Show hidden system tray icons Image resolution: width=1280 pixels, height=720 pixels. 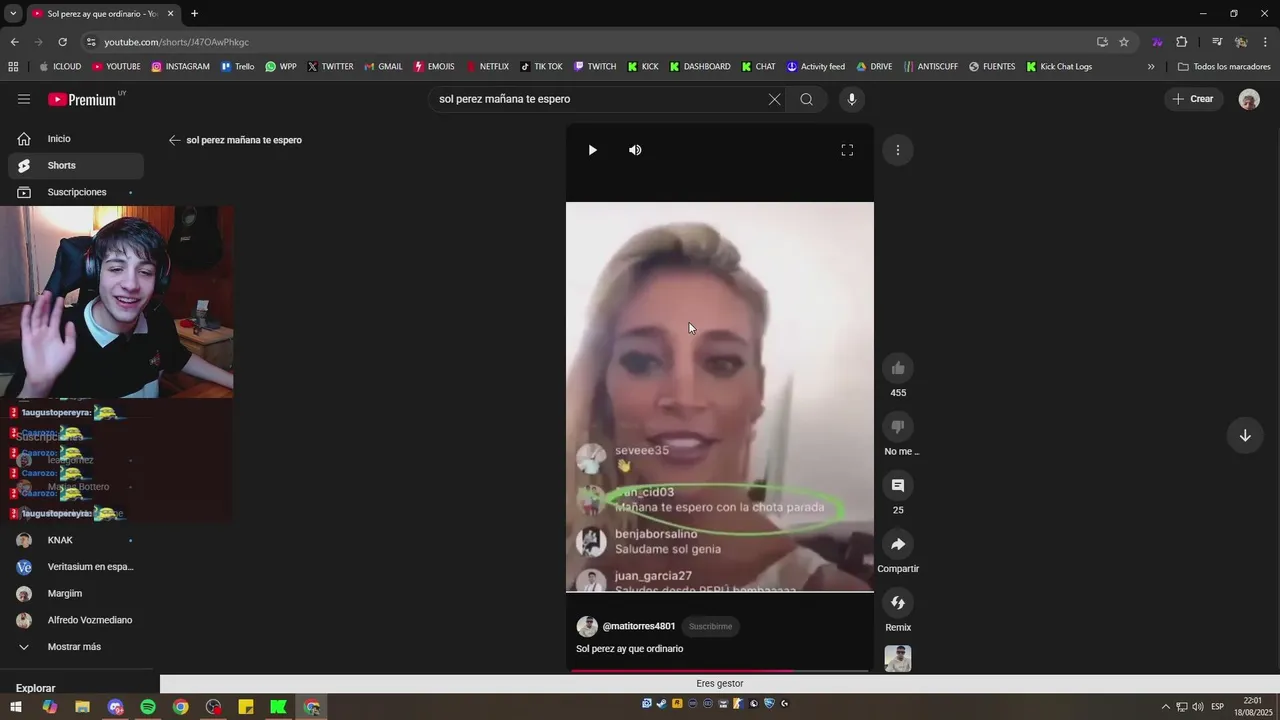[1165, 707]
